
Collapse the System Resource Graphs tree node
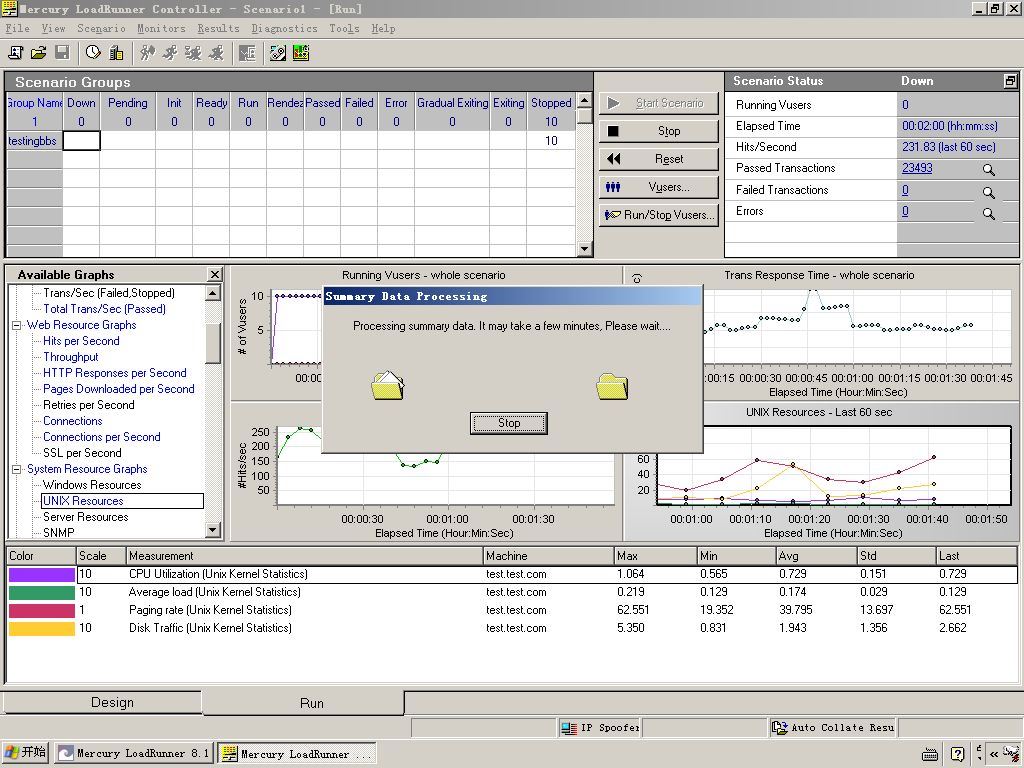click(x=17, y=469)
